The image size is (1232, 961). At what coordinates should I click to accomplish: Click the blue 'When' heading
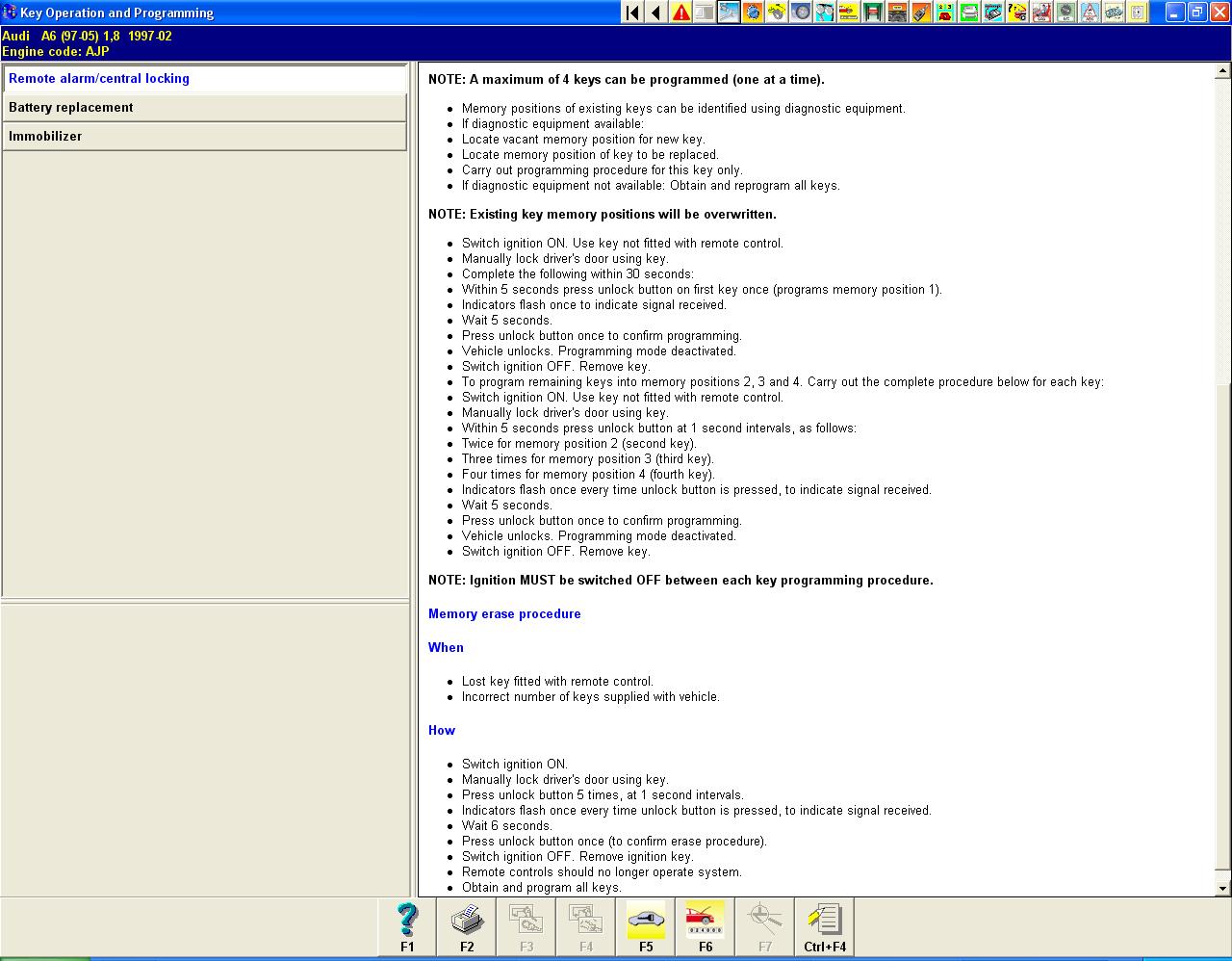click(x=446, y=648)
